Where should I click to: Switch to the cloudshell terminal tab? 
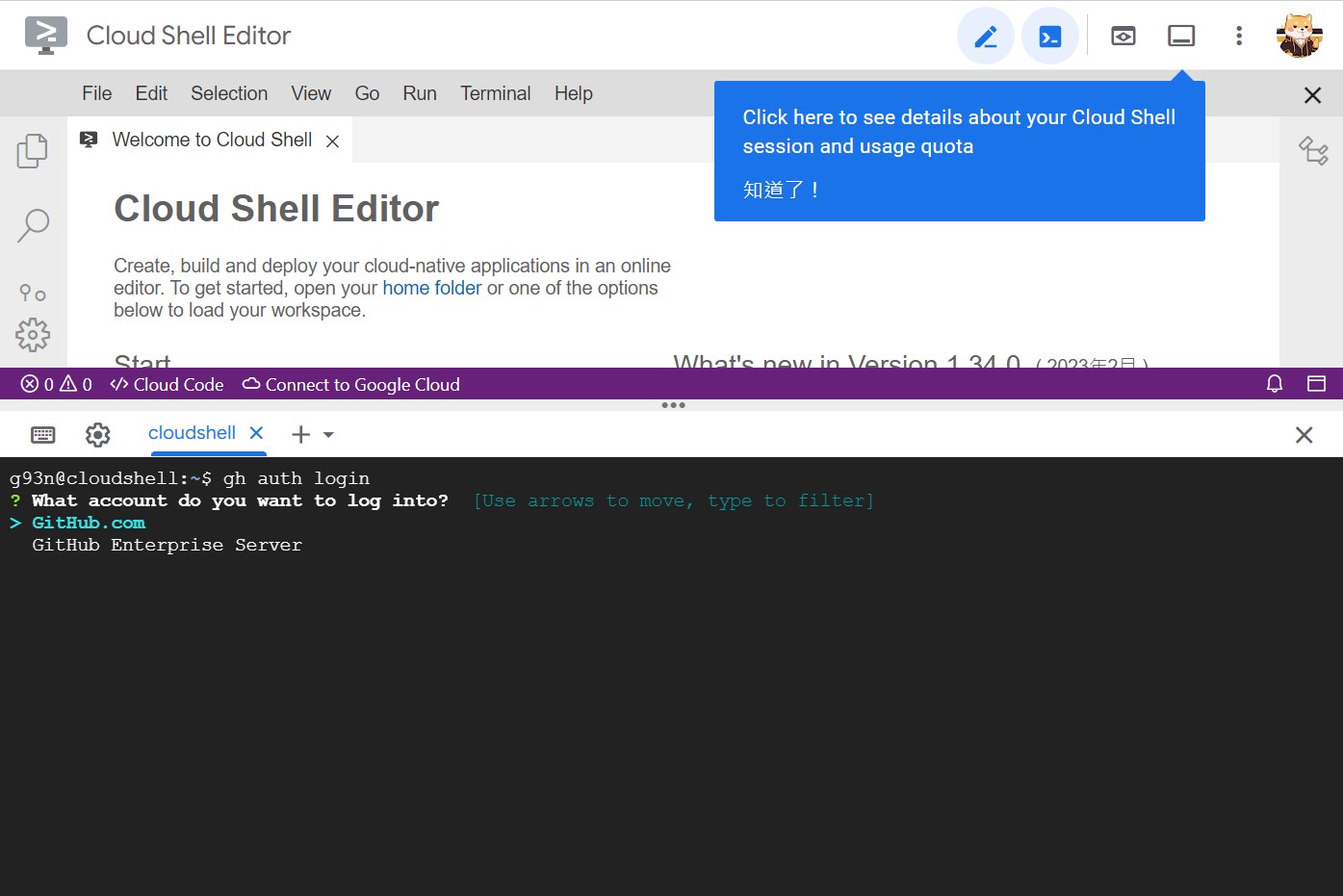point(192,433)
